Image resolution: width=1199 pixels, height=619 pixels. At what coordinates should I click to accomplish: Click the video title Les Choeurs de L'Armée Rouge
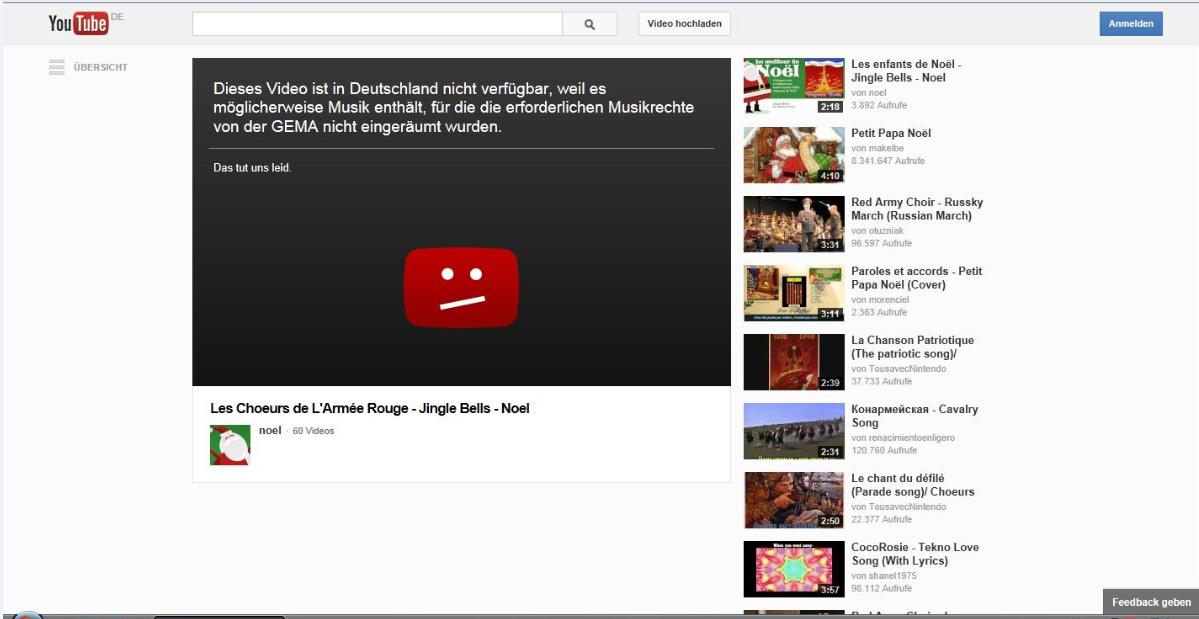369,408
